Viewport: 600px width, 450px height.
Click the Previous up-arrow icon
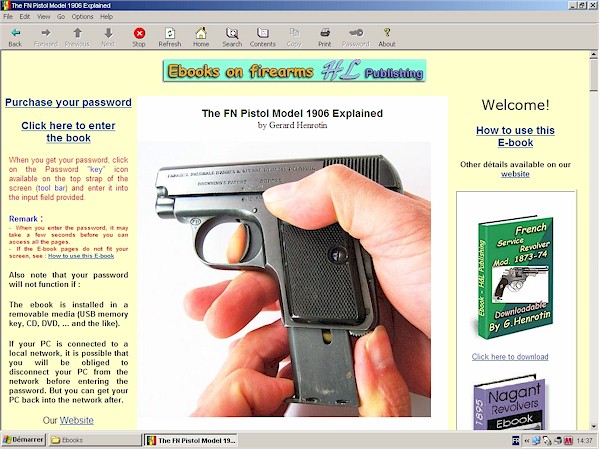pyautogui.click(x=77, y=37)
